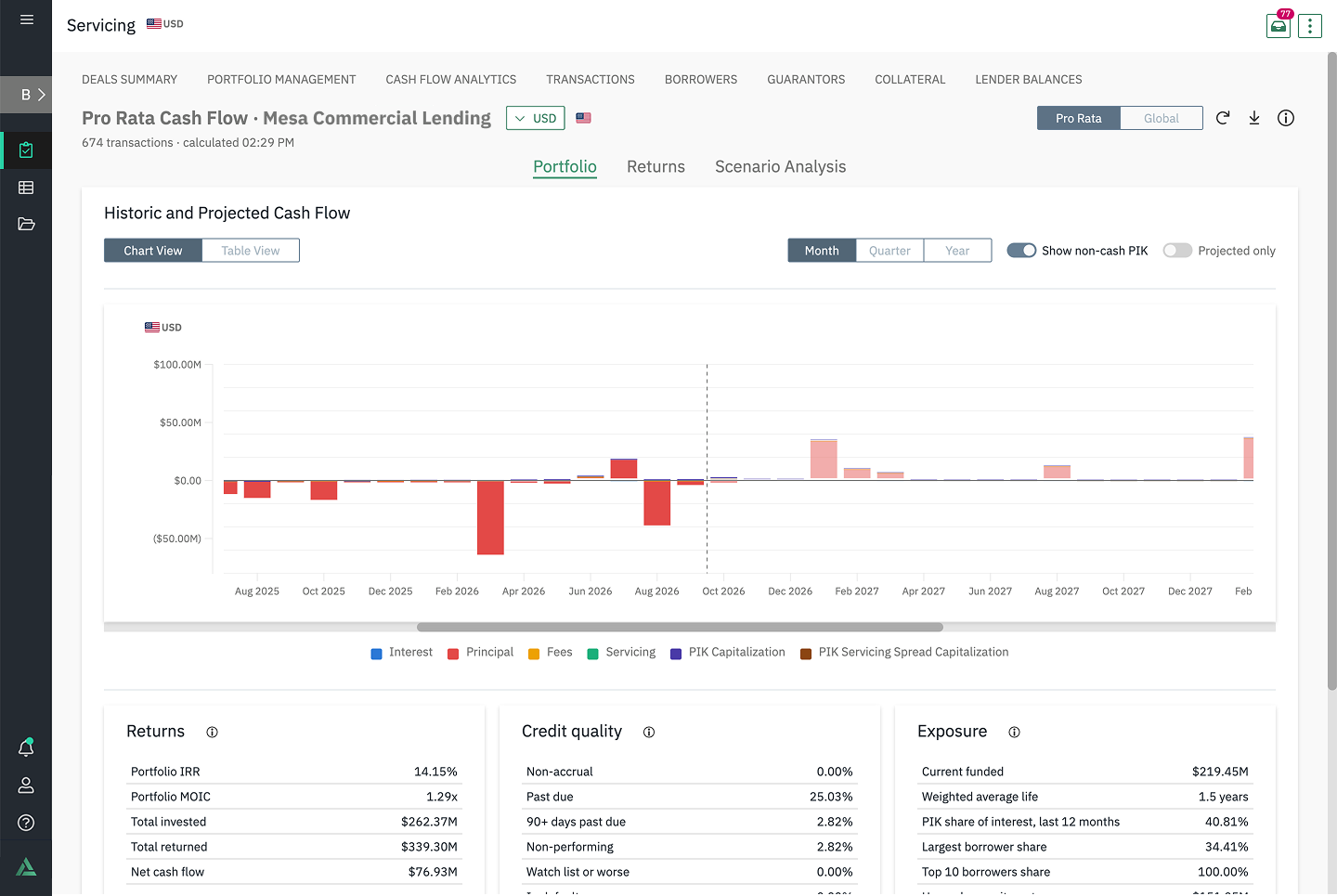Toggle Show non-cash PIK switch
1337x896 pixels.
(1021, 251)
